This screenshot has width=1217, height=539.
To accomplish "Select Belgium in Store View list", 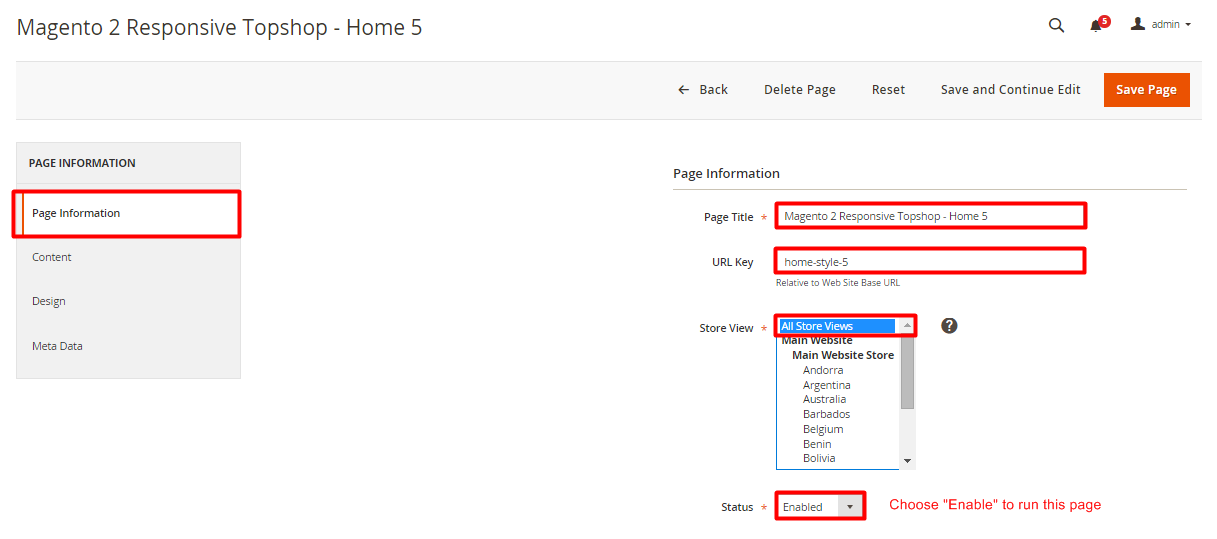I will (823, 429).
